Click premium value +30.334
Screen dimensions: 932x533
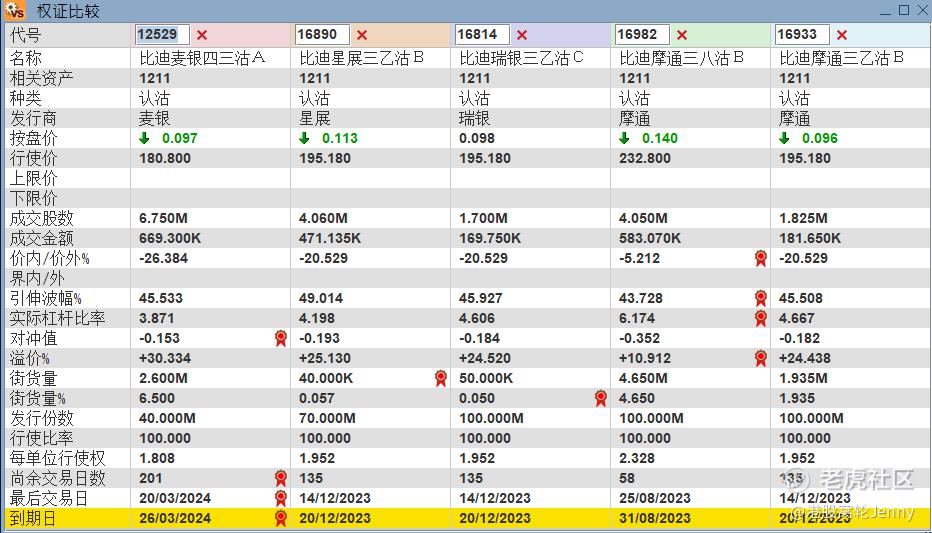[x=165, y=358]
